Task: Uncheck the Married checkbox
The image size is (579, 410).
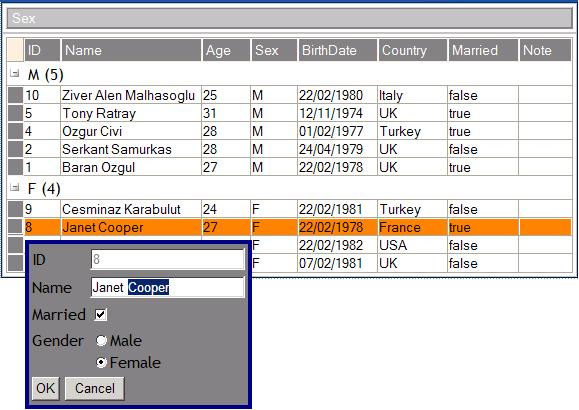Action: click(100, 315)
